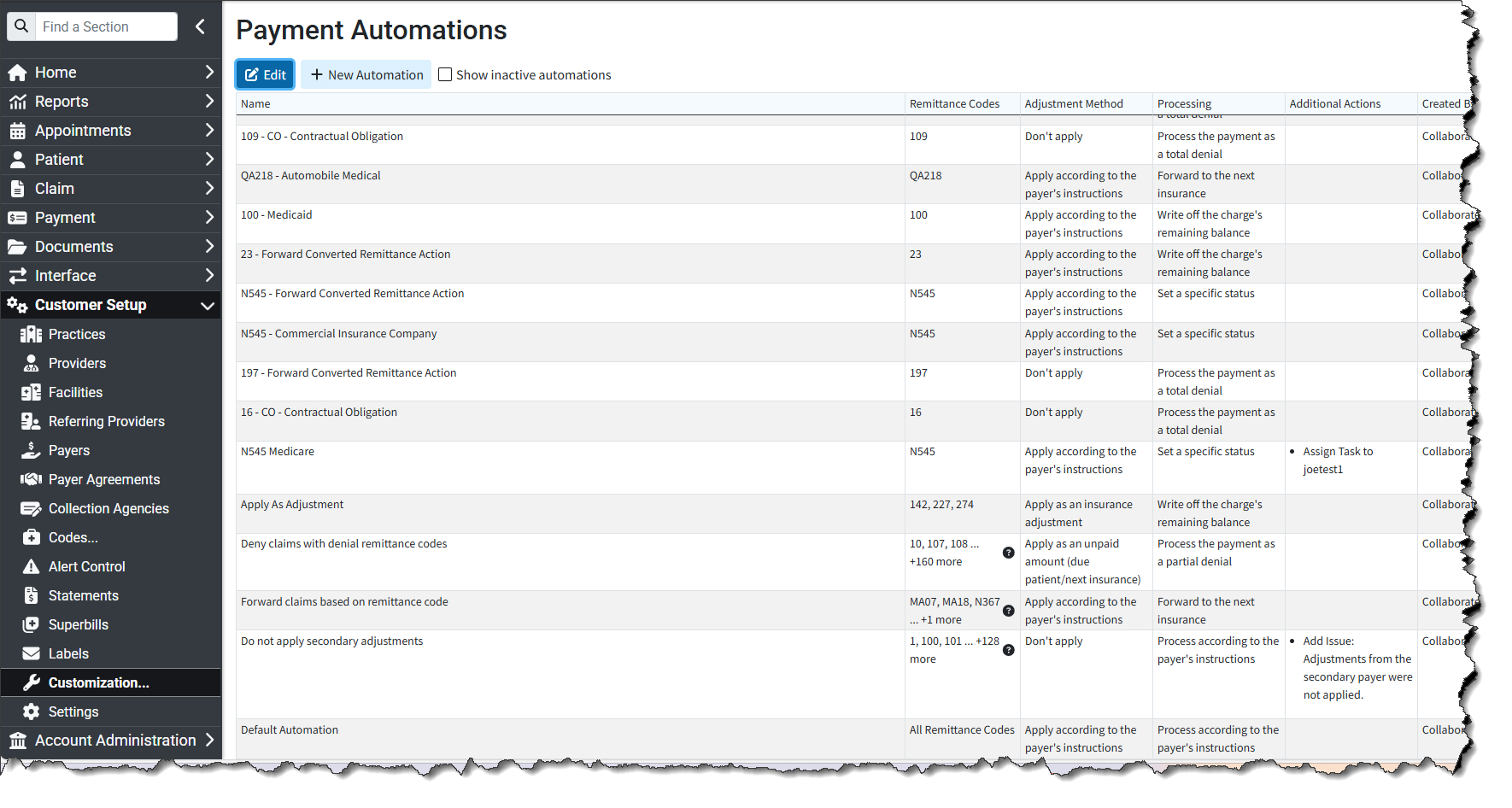Click the Find a Section search field
This screenshot has width=1512, height=808.
pos(106,26)
